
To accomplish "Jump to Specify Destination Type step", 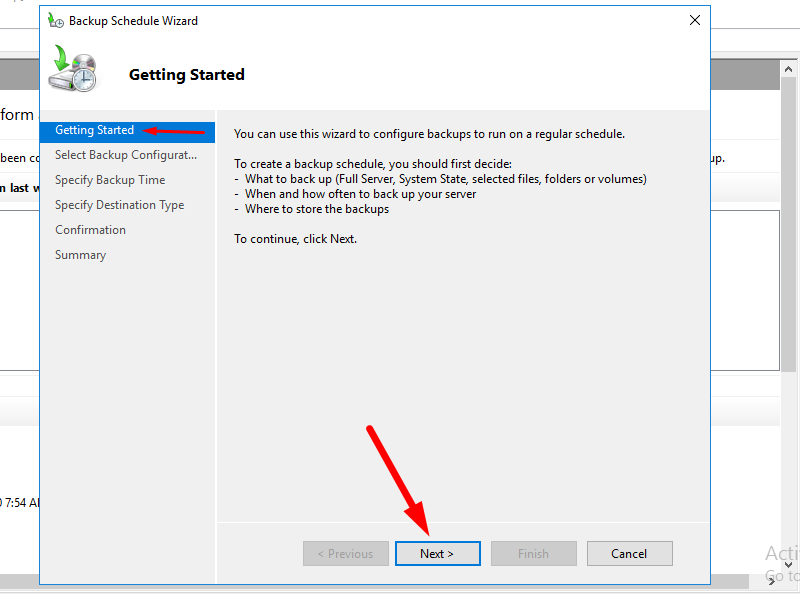I will 119,205.
